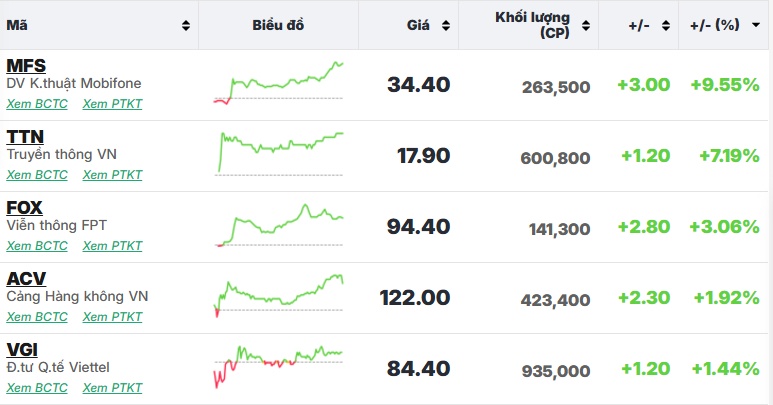View PTKT analysis for TTN
773x405 pixels.
[x=112, y=175]
